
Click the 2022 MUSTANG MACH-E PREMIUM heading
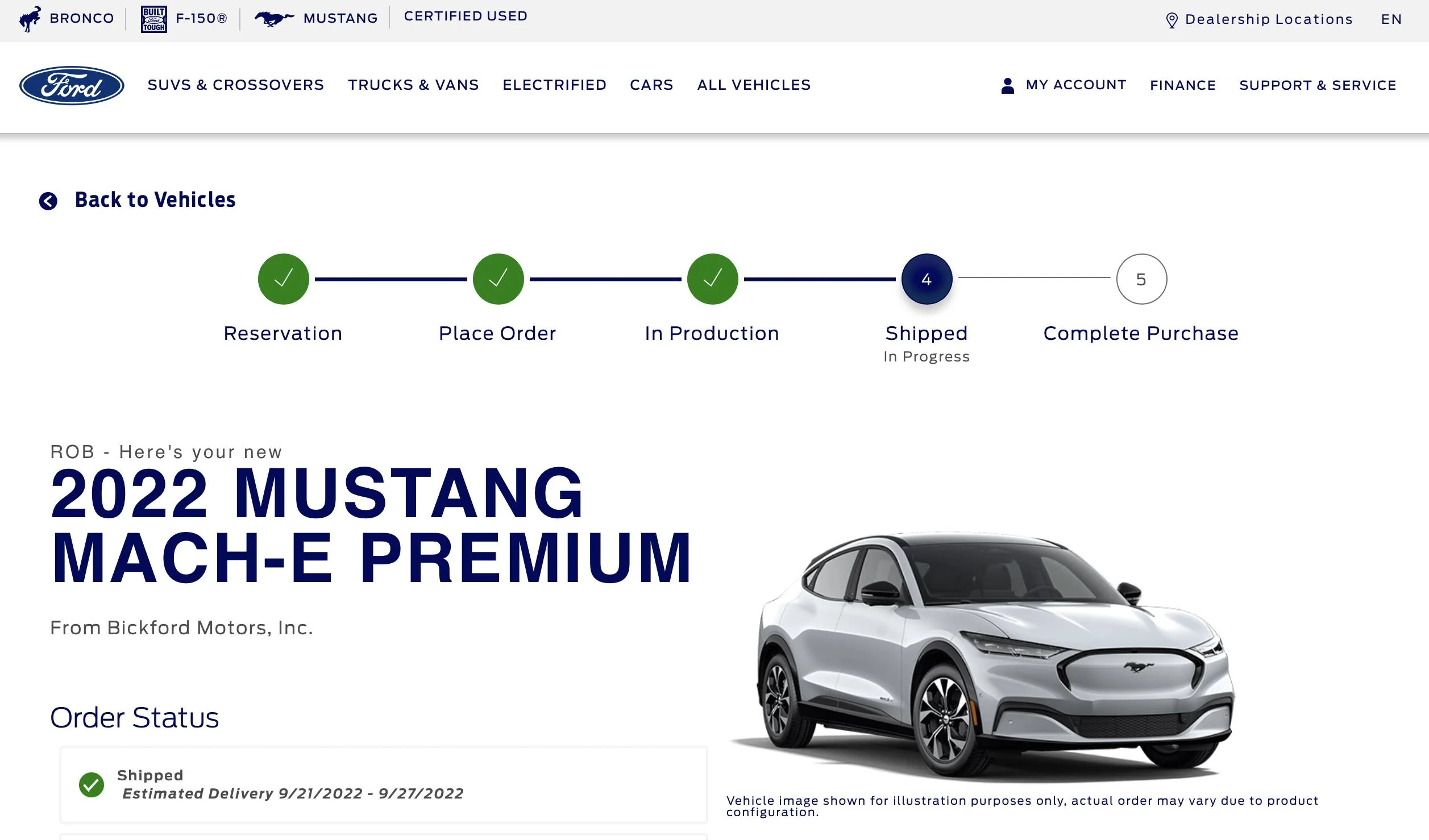371,525
